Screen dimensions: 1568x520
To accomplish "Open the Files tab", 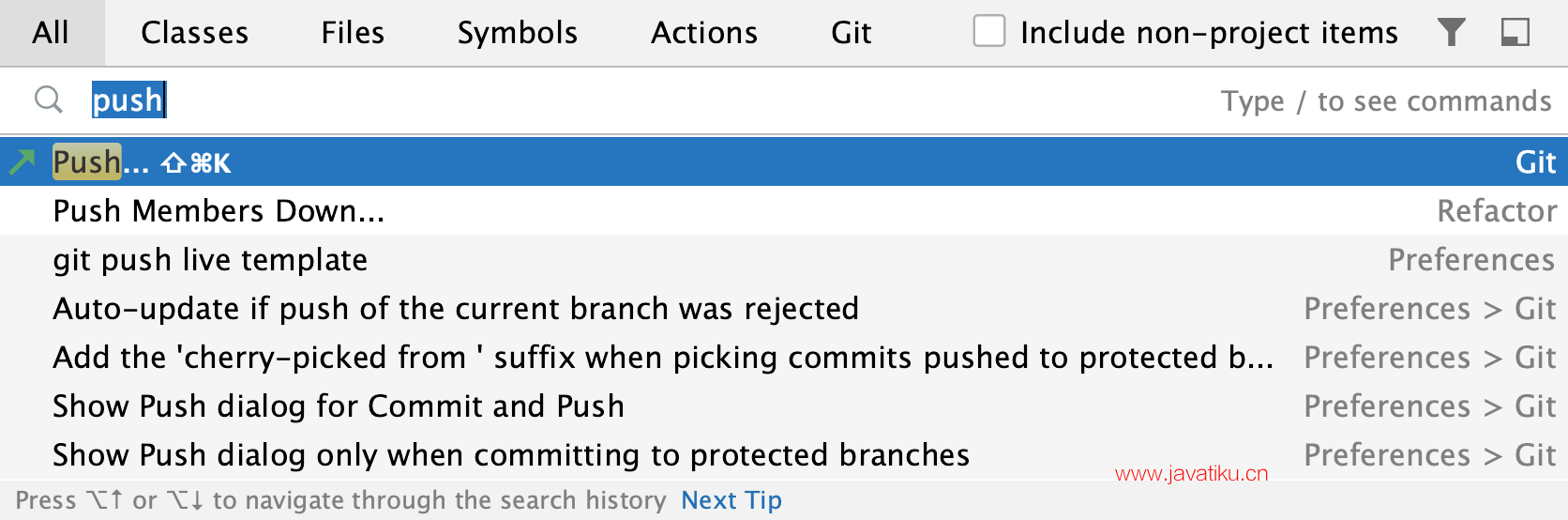I will click(x=353, y=33).
